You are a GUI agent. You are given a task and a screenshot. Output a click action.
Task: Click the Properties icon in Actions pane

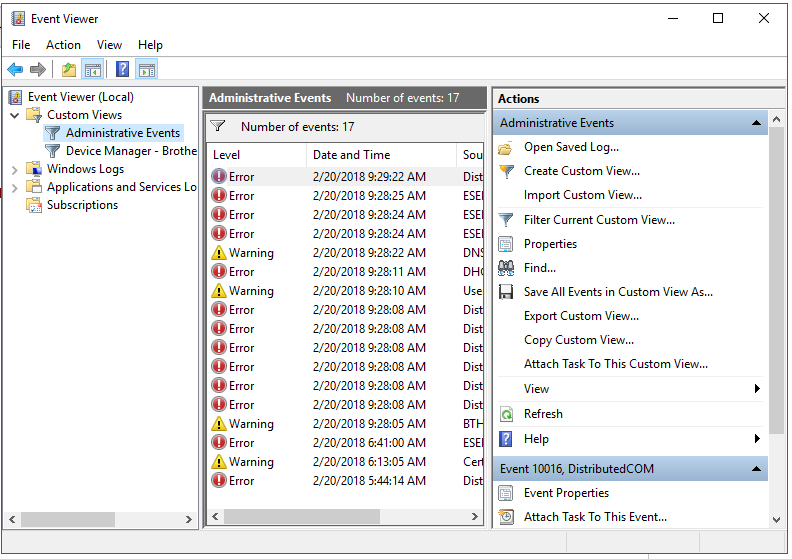click(x=506, y=244)
